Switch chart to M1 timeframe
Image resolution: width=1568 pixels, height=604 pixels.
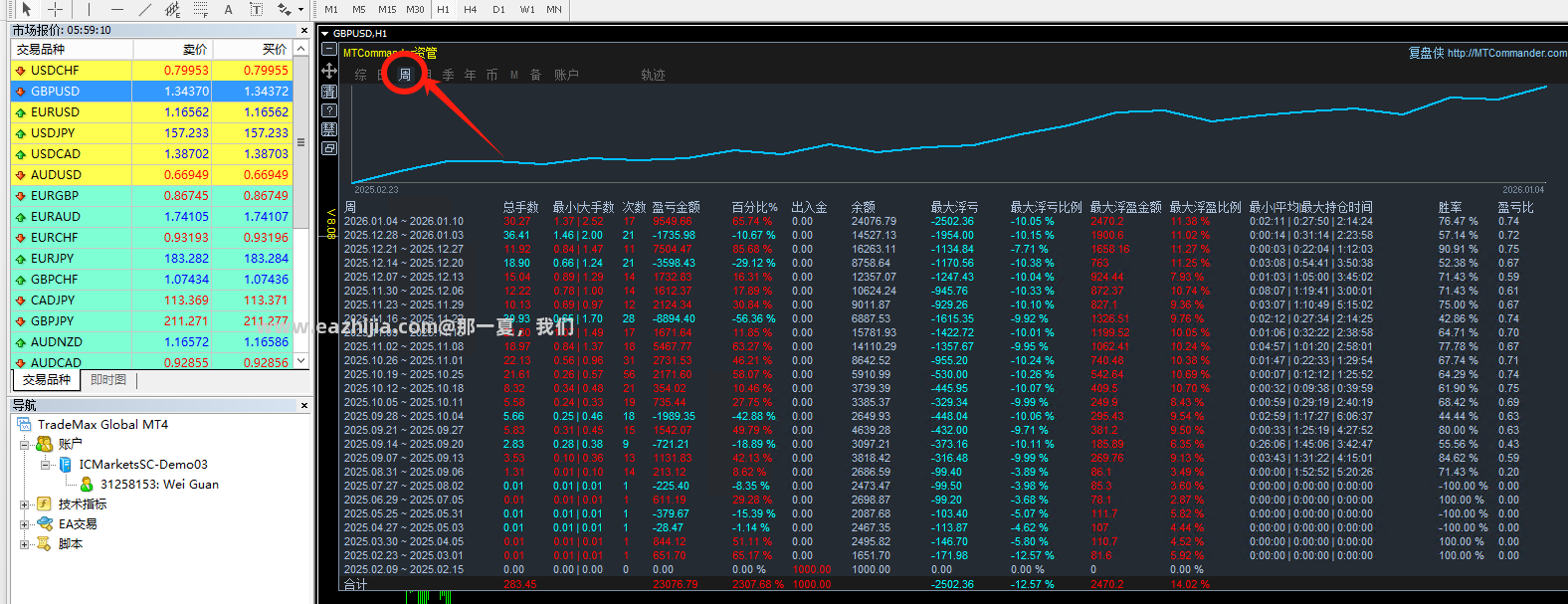click(x=331, y=9)
